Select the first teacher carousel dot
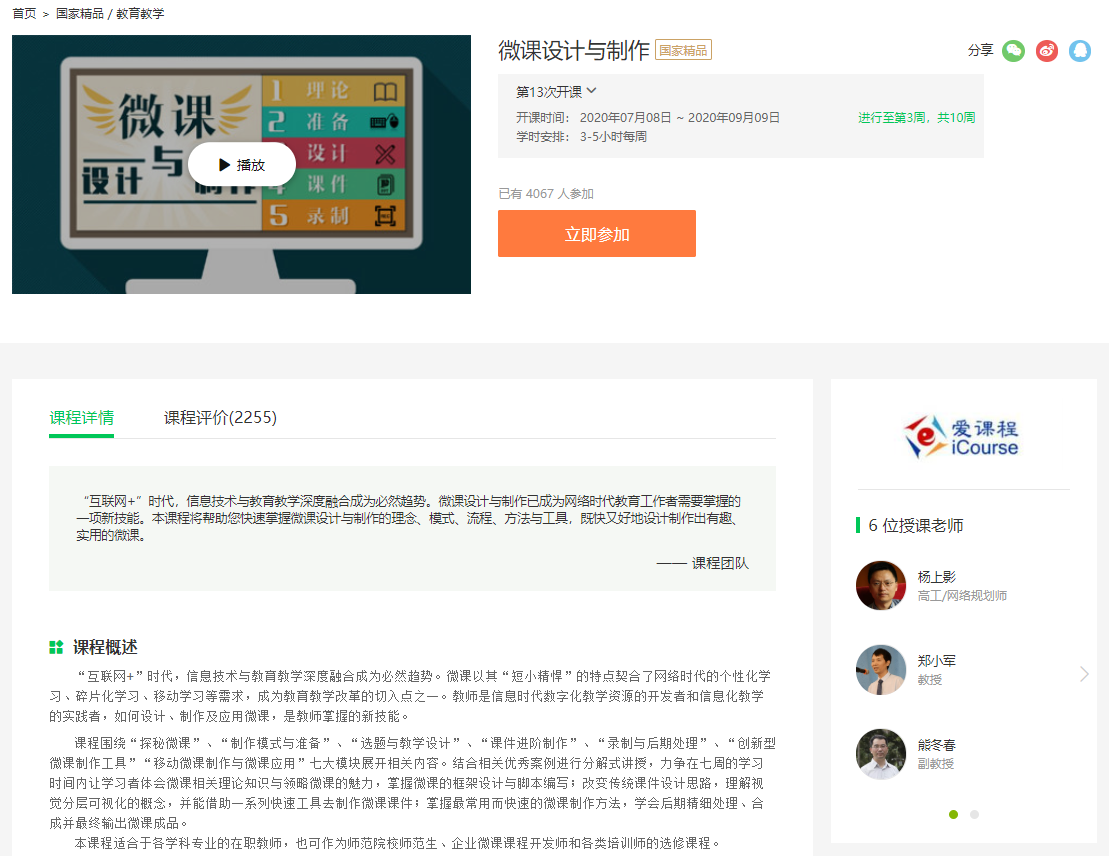 pyautogui.click(x=953, y=814)
